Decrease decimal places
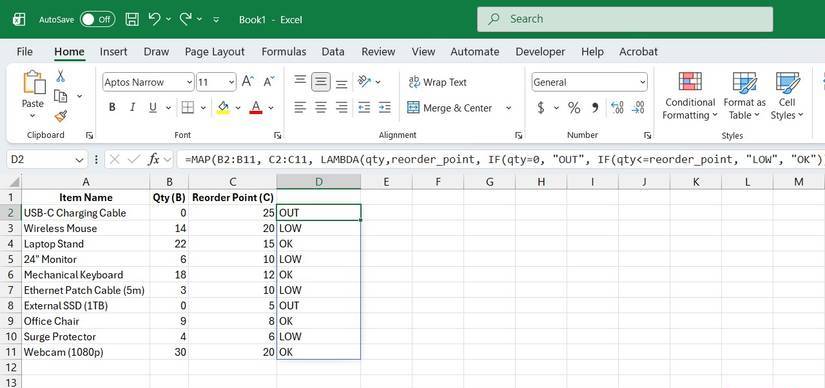825x388 pixels. coord(638,108)
